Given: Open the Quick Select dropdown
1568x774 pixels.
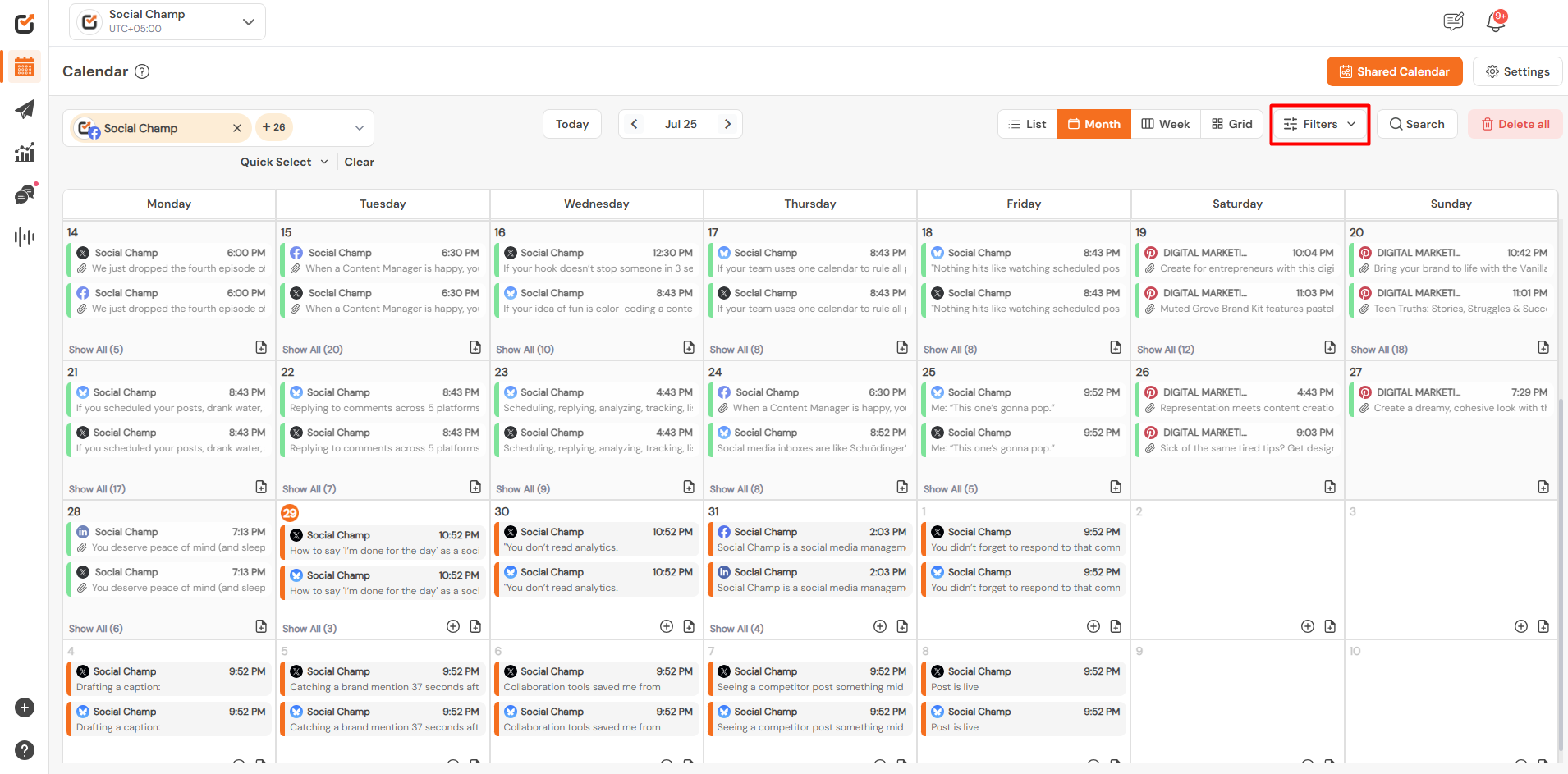Looking at the screenshot, I should coord(284,162).
